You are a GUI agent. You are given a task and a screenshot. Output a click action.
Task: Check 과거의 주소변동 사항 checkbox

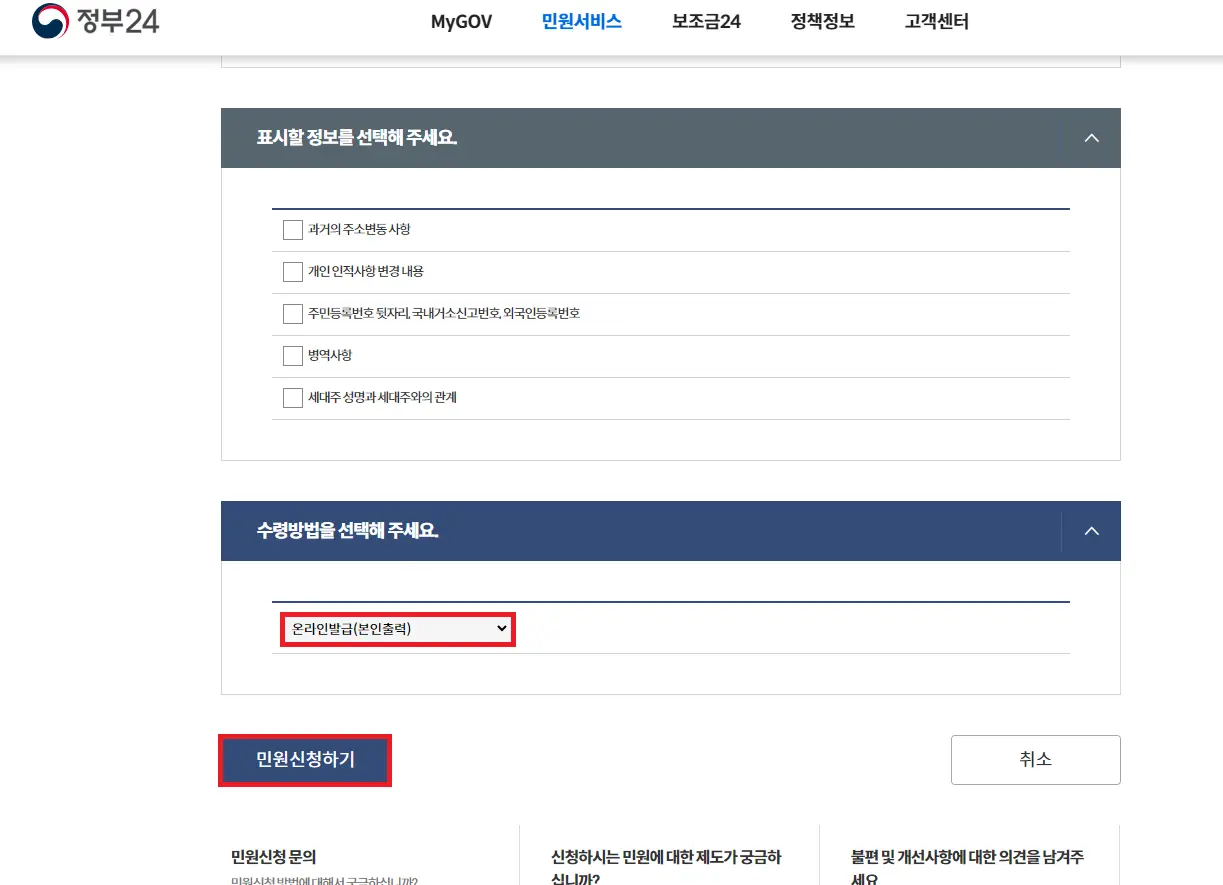[292, 230]
